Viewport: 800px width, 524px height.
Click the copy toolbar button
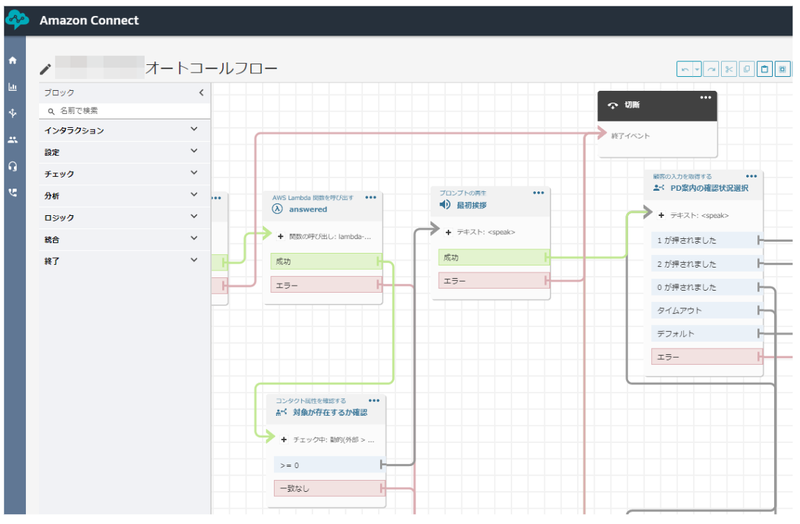pyautogui.click(x=747, y=69)
